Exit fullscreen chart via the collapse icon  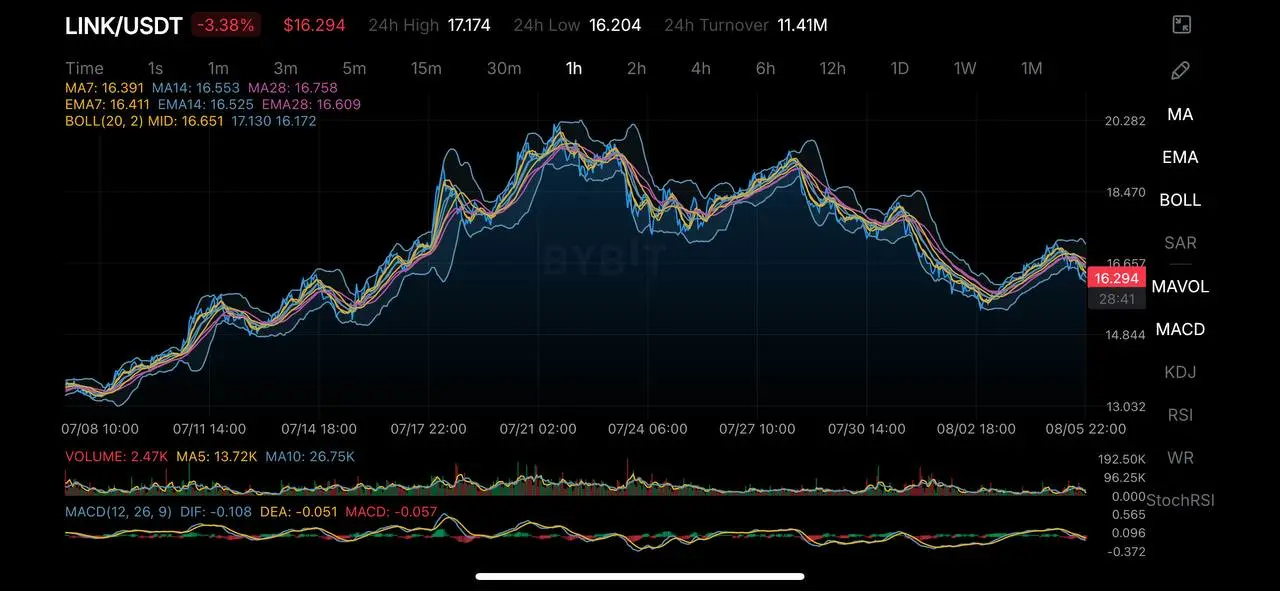click(1181, 25)
